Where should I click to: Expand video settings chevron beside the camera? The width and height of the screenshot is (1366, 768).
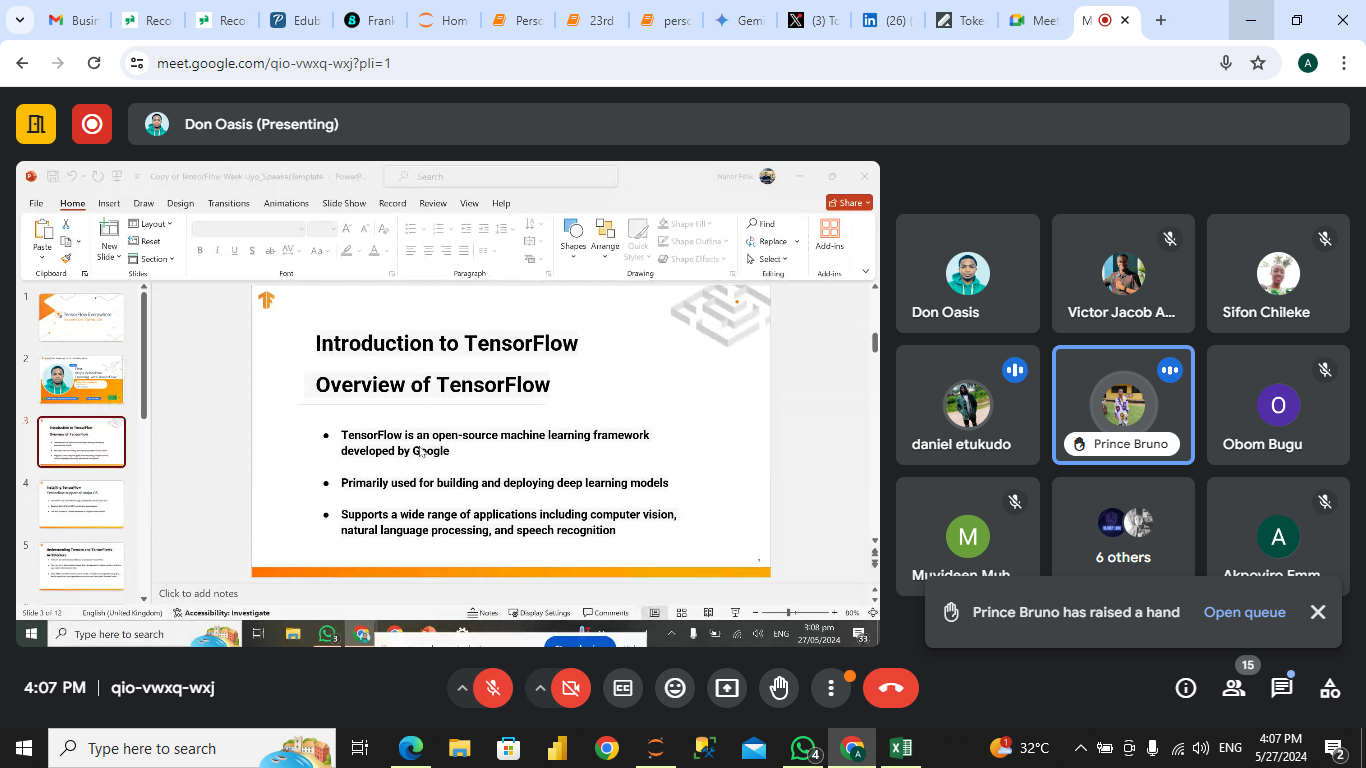(x=540, y=688)
